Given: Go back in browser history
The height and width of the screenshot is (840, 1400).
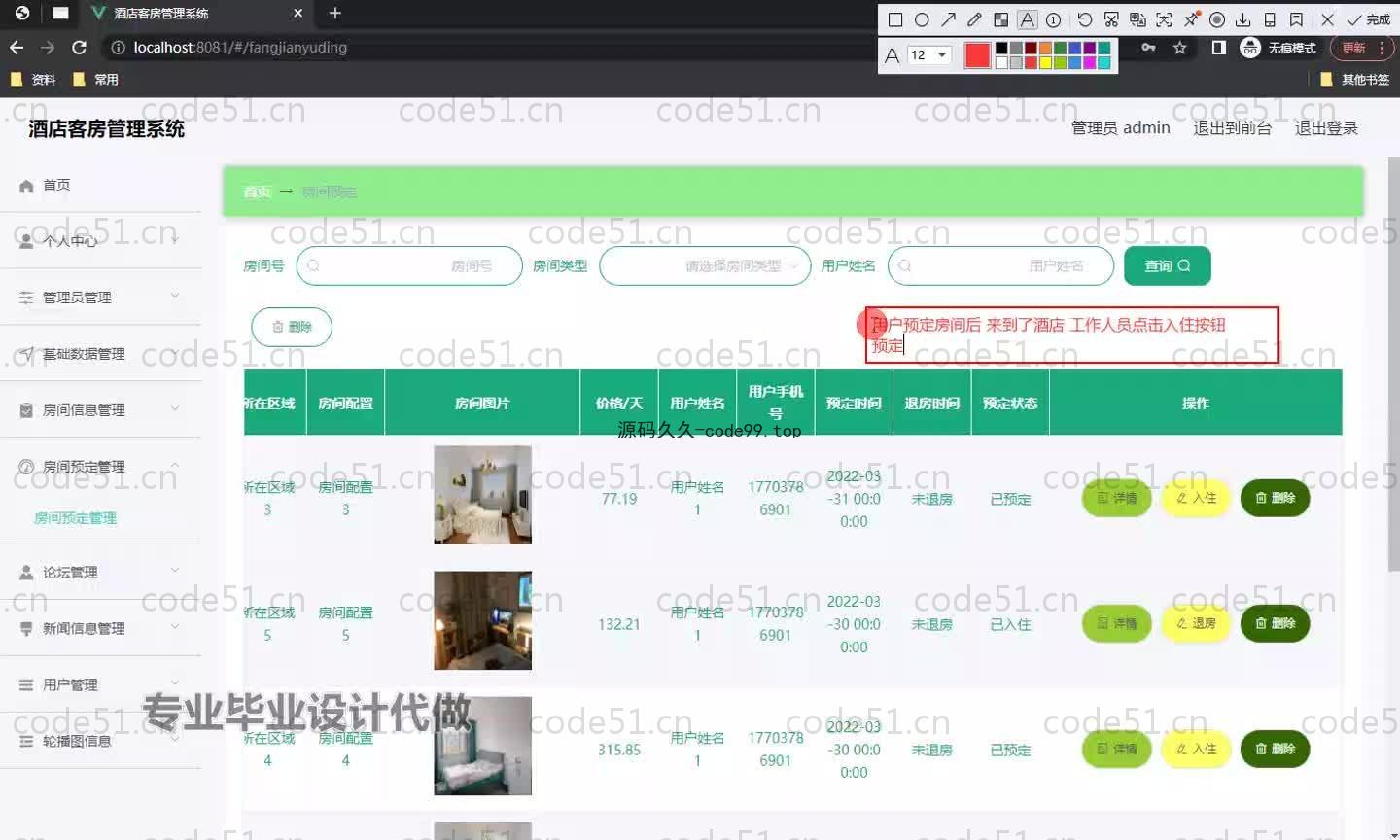Looking at the screenshot, I should click(x=17, y=47).
